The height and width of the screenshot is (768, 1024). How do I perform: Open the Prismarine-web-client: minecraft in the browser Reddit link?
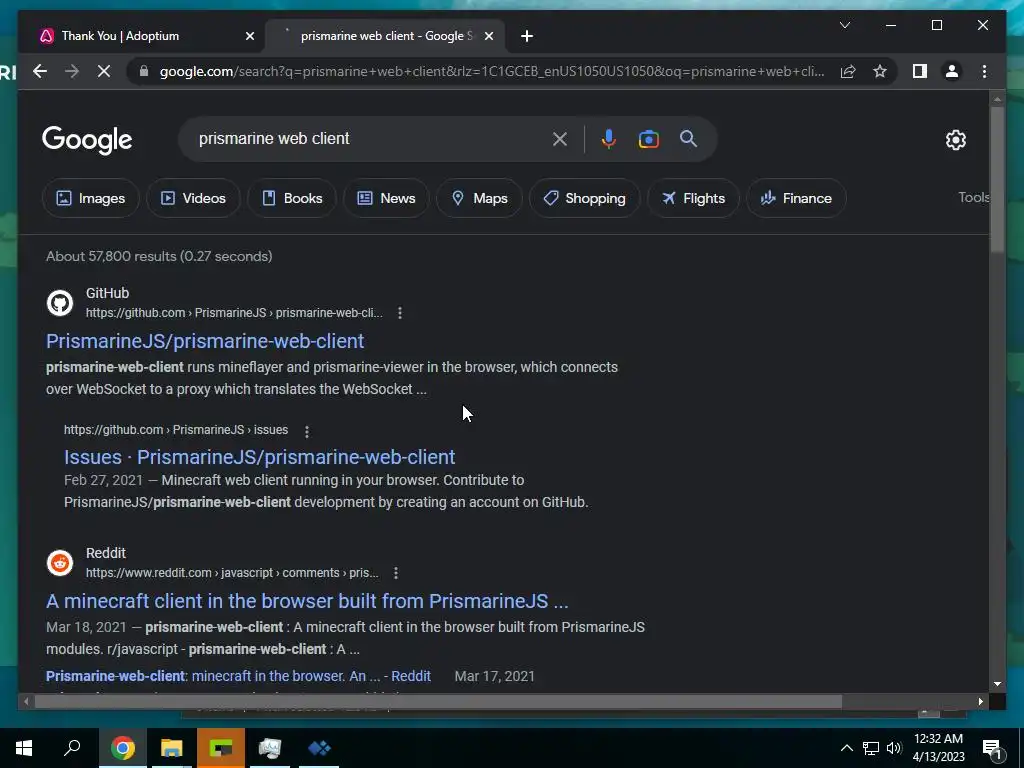click(238, 676)
